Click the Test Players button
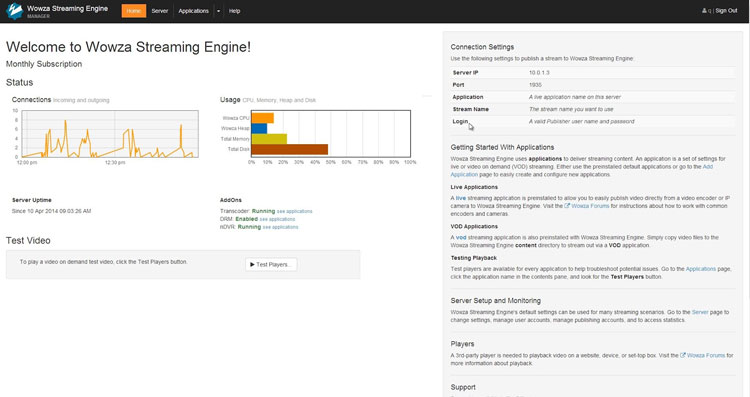Image resolution: width=750 pixels, height=397 pixels. tap(271, 265)
